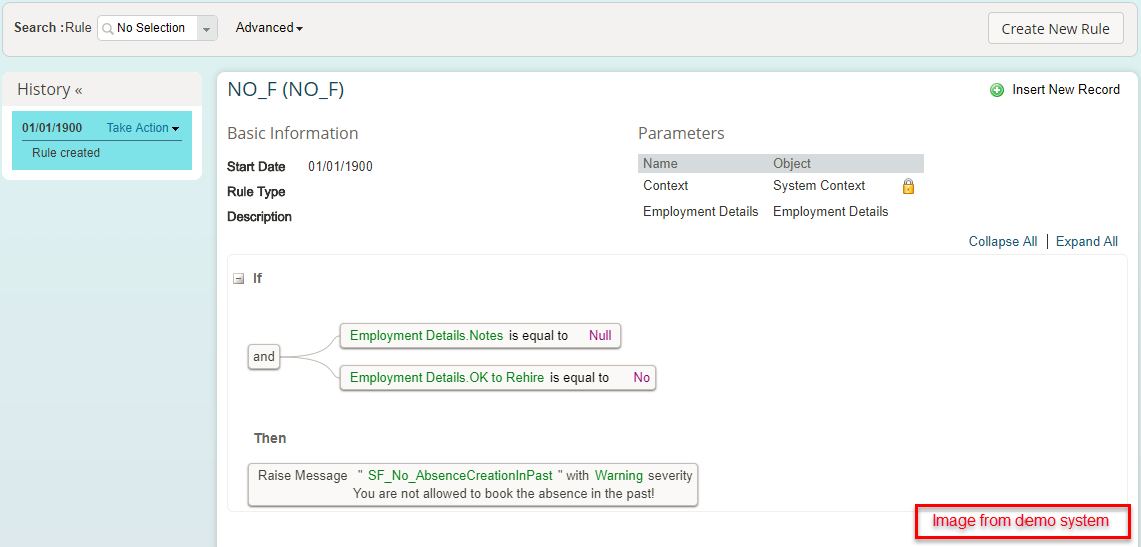The height and width of the screenshot is (547, 1141).
Task: Click the green Insert New Record plus icon
Action: click(996, 90)
